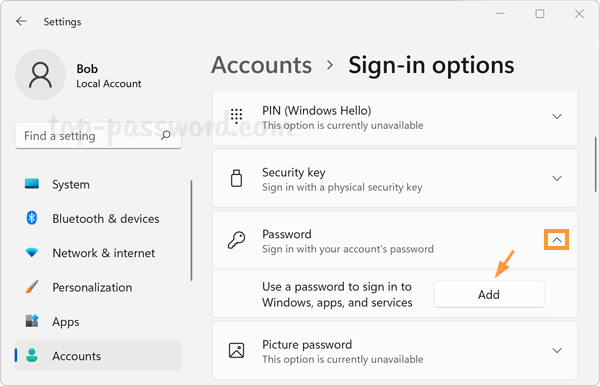Viewport: 600px width, 386px height.
Task: Select the Bluetooth icon in sidebar
Action: [31, 218]
